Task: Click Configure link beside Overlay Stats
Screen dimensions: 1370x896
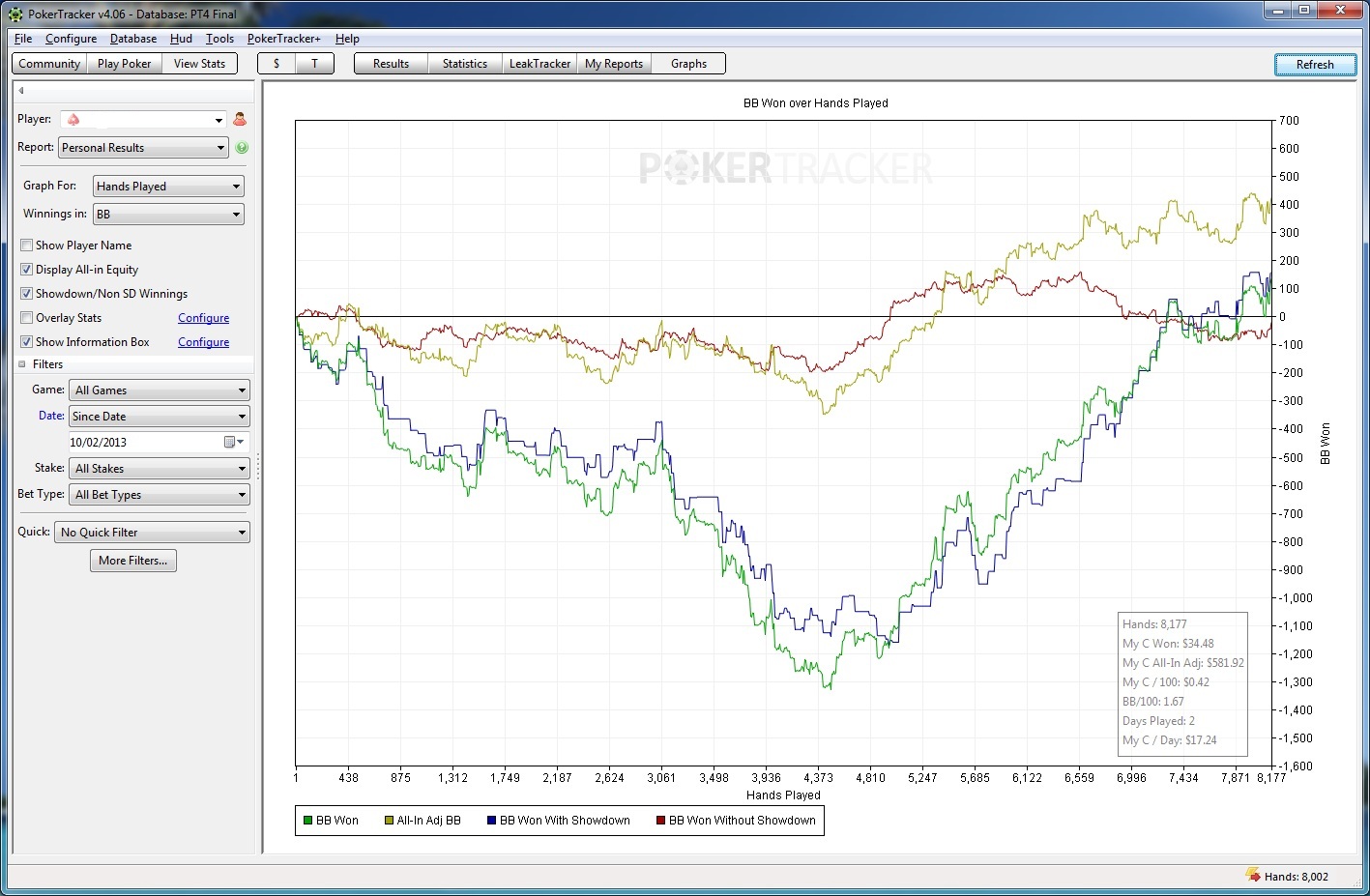Action: pyautogui.click(x=203, y=318)
